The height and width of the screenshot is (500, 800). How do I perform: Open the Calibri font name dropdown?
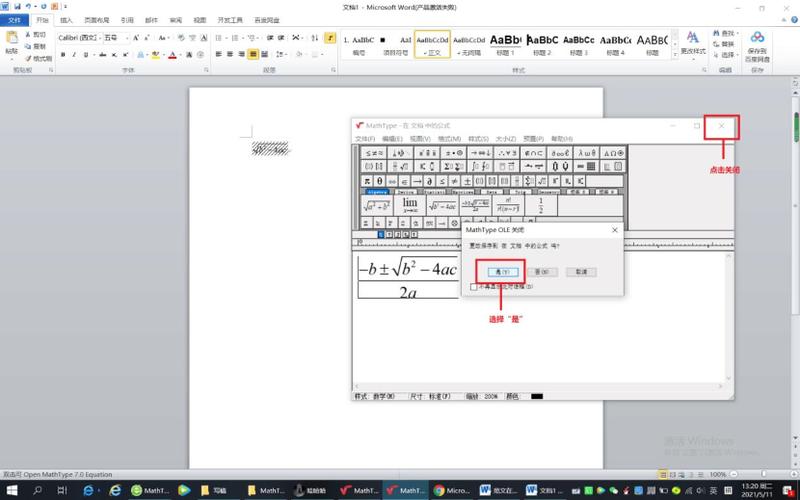pyautogui.click(x=101, y=38)
